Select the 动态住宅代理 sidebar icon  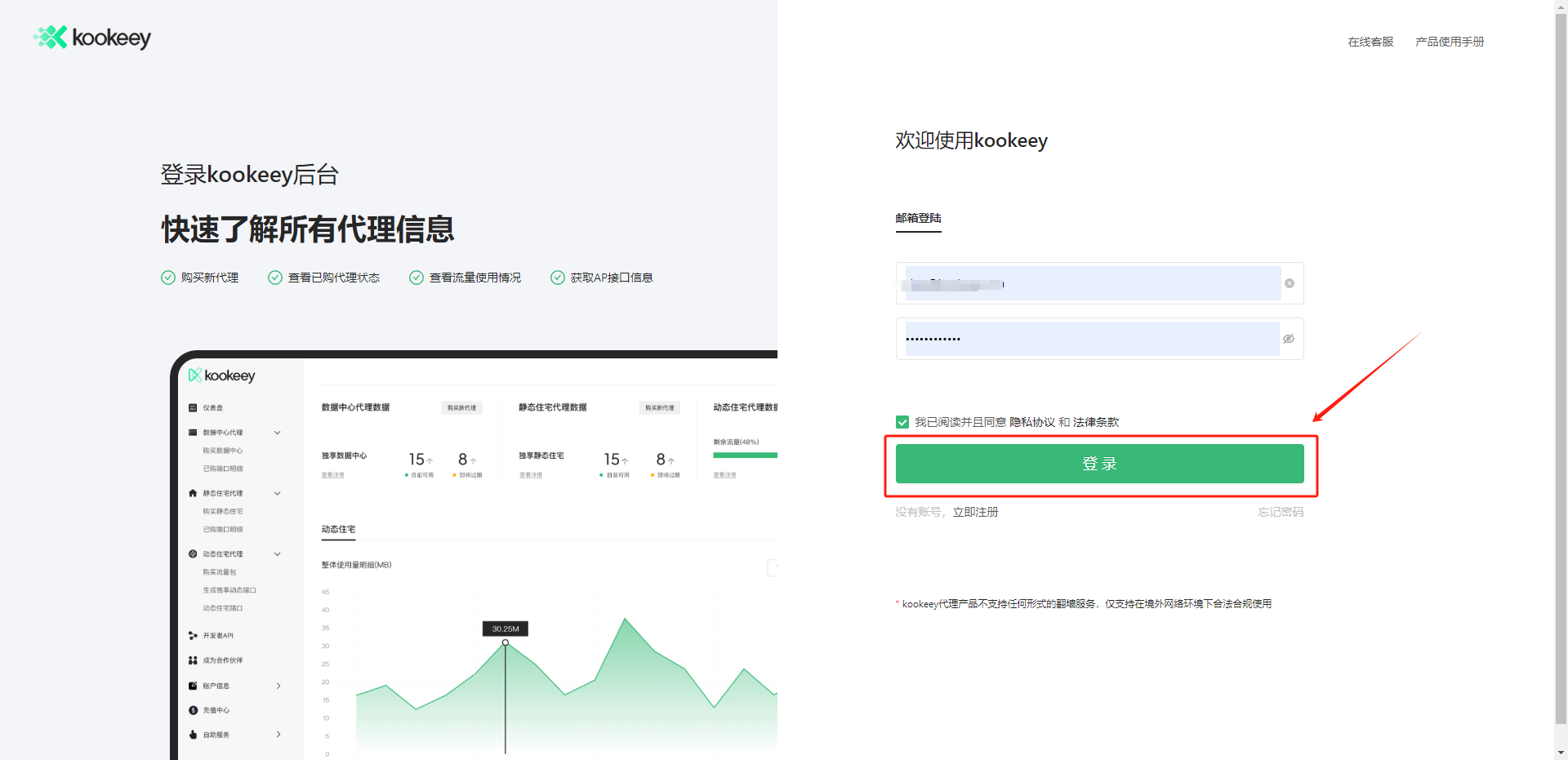pos(193,553)
